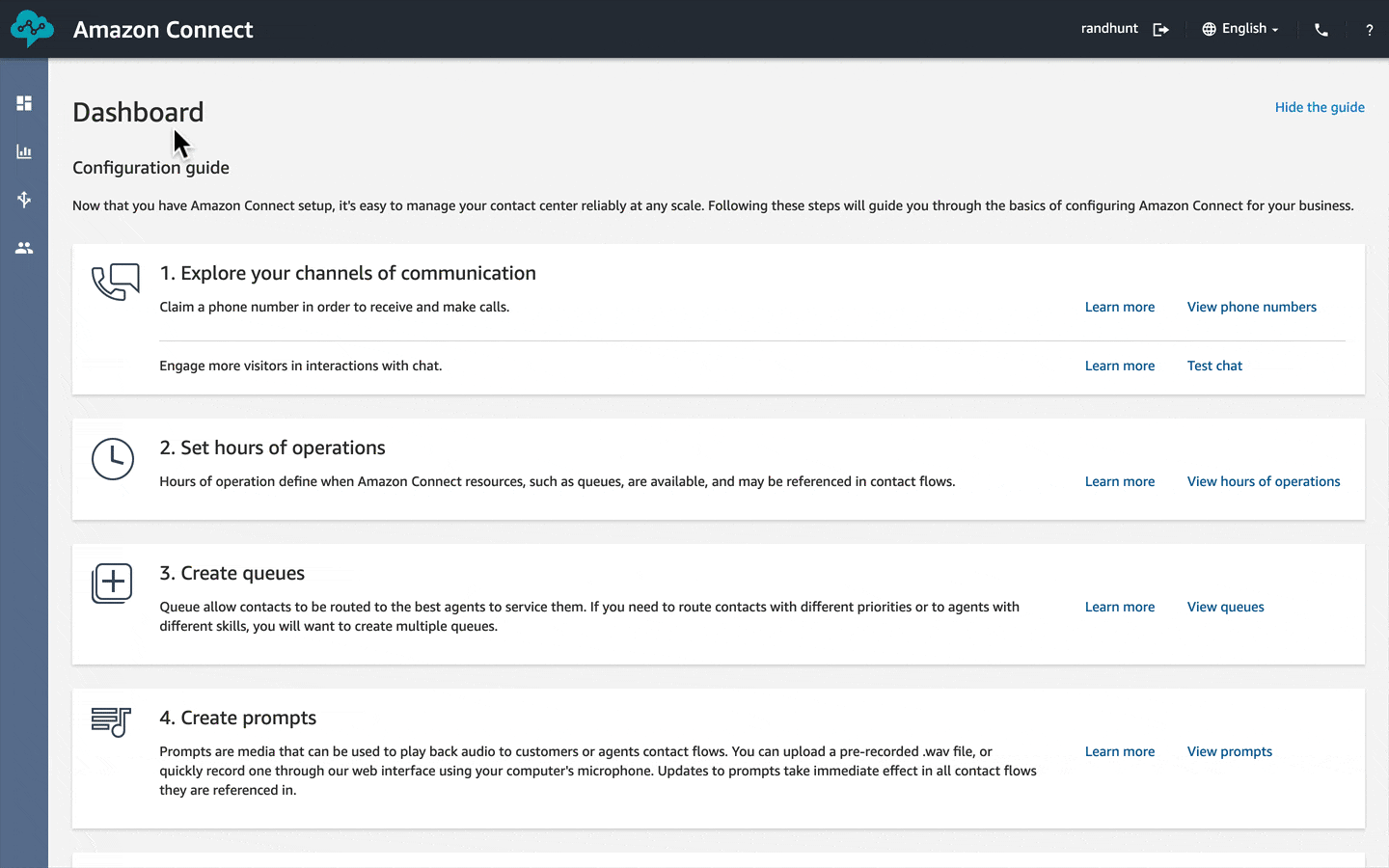Click the help question mark icon
The image size is (1389, 868).
click(1369, 30)
